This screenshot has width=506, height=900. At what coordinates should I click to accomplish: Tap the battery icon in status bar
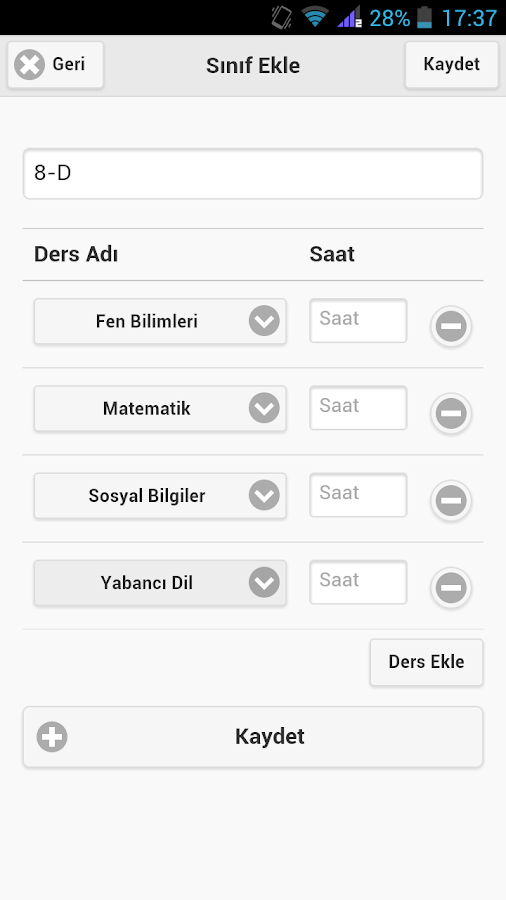pyautogui.click(x=425, y=17)
